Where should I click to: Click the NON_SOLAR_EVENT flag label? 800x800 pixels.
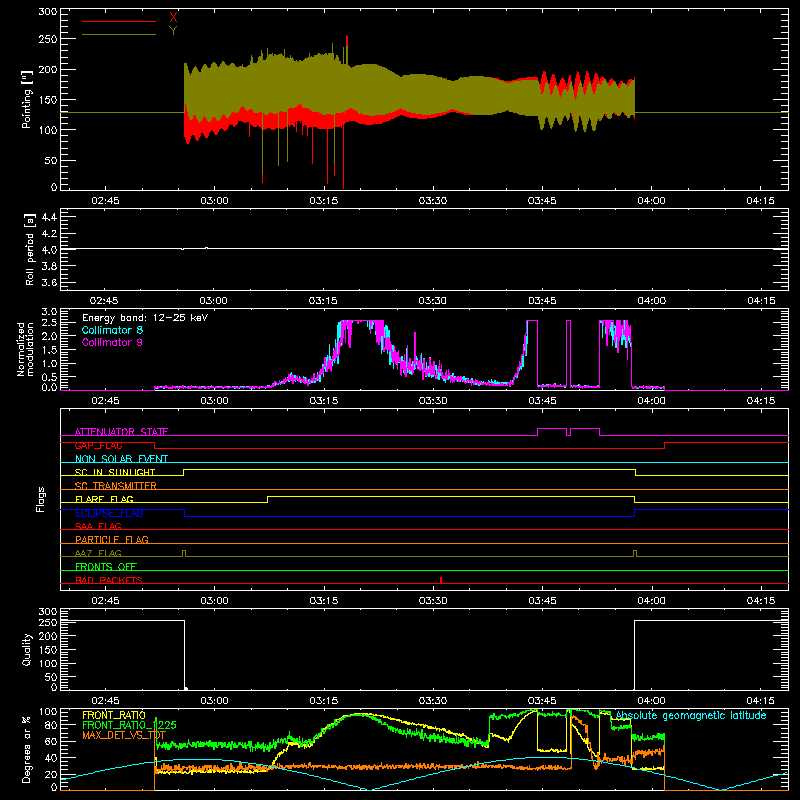click(121, 459)
